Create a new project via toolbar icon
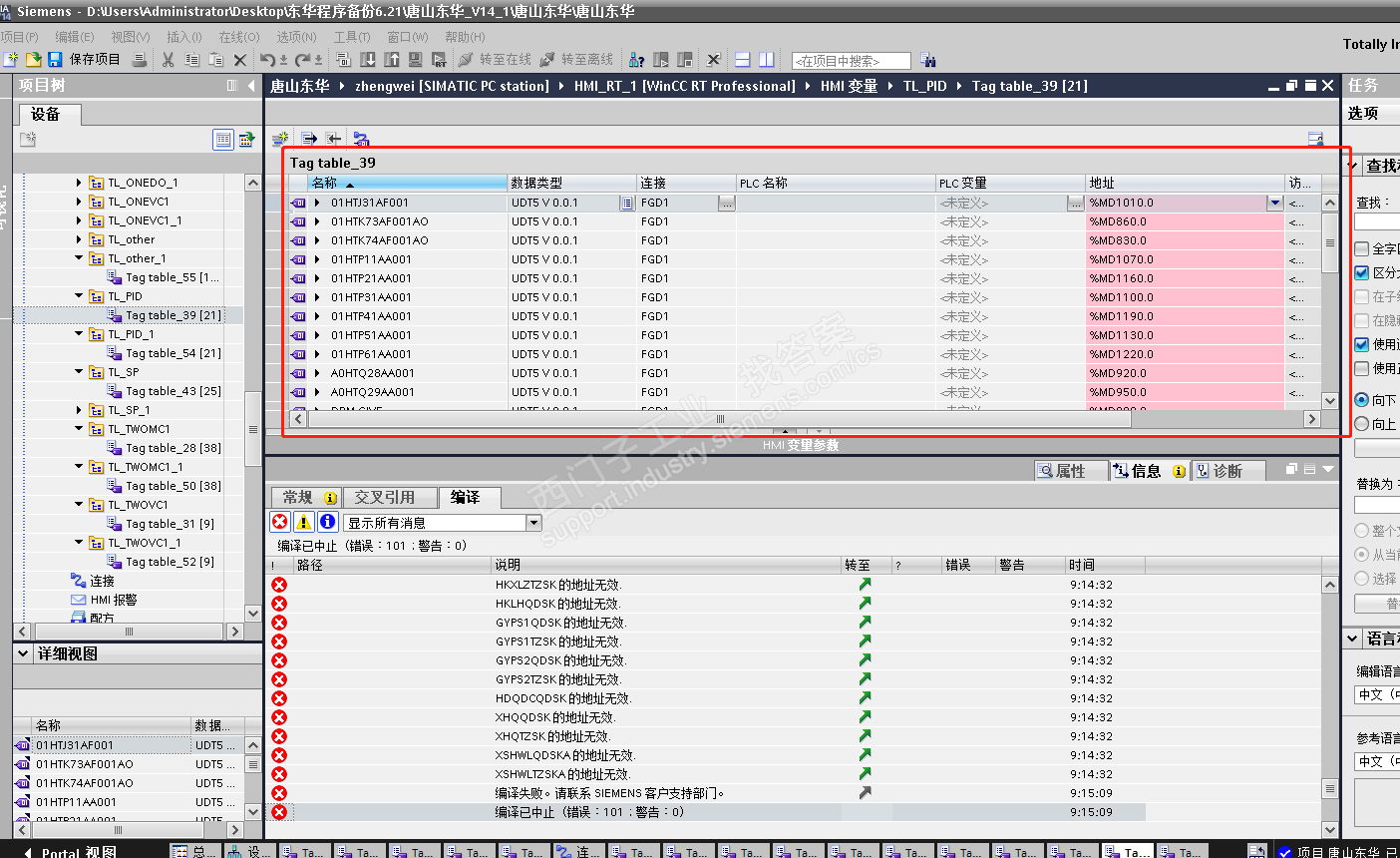 (x=11, y=60)
